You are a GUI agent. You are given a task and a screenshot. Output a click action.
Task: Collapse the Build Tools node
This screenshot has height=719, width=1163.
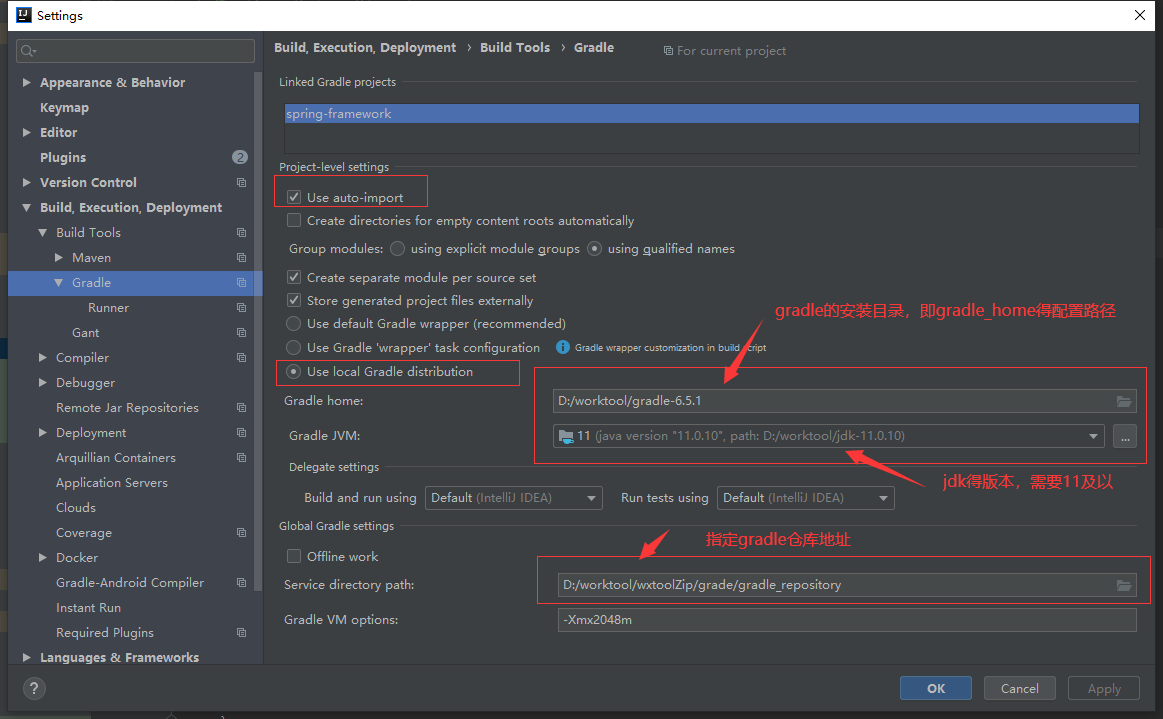click(x=43, y=232)
